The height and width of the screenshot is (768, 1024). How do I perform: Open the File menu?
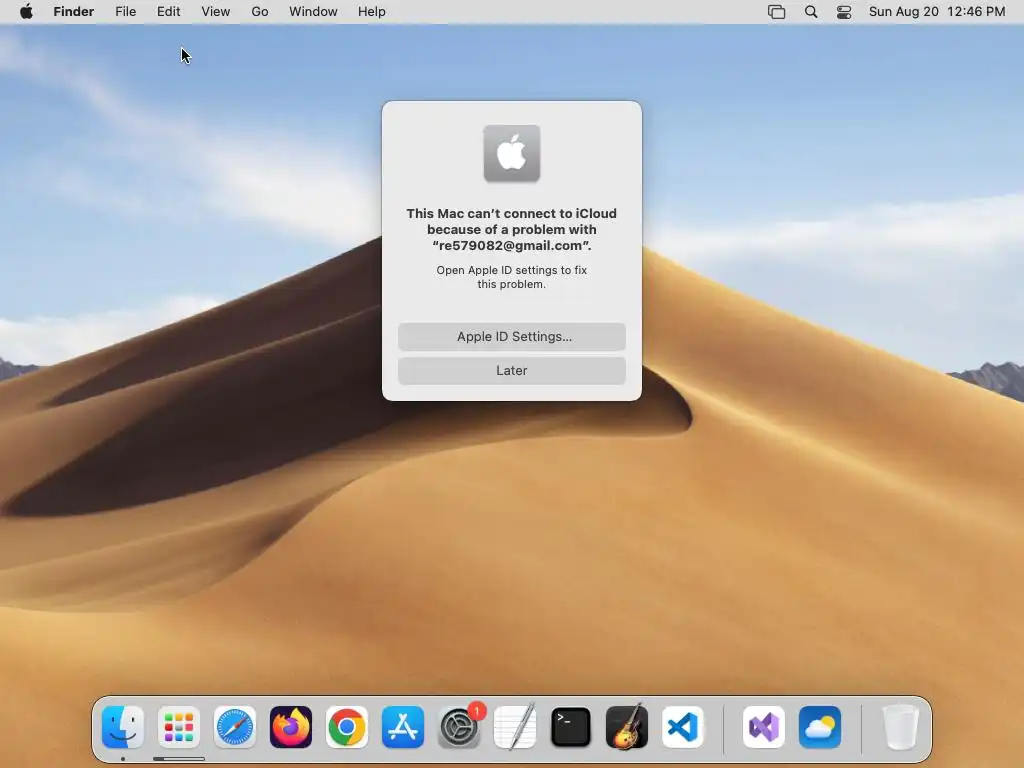click(125, 12)
